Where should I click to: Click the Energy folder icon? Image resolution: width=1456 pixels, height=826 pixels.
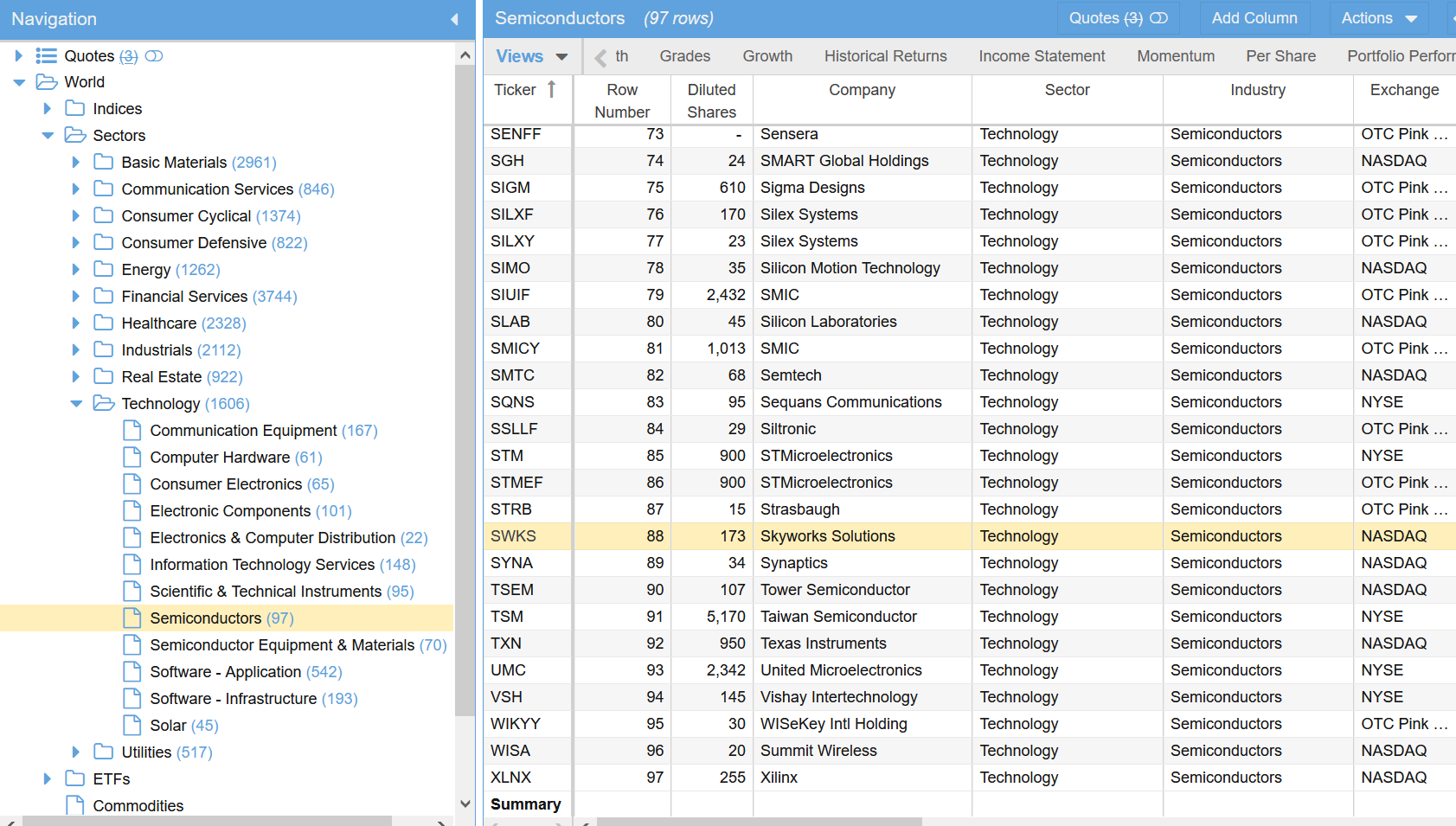tap(104, 269)
